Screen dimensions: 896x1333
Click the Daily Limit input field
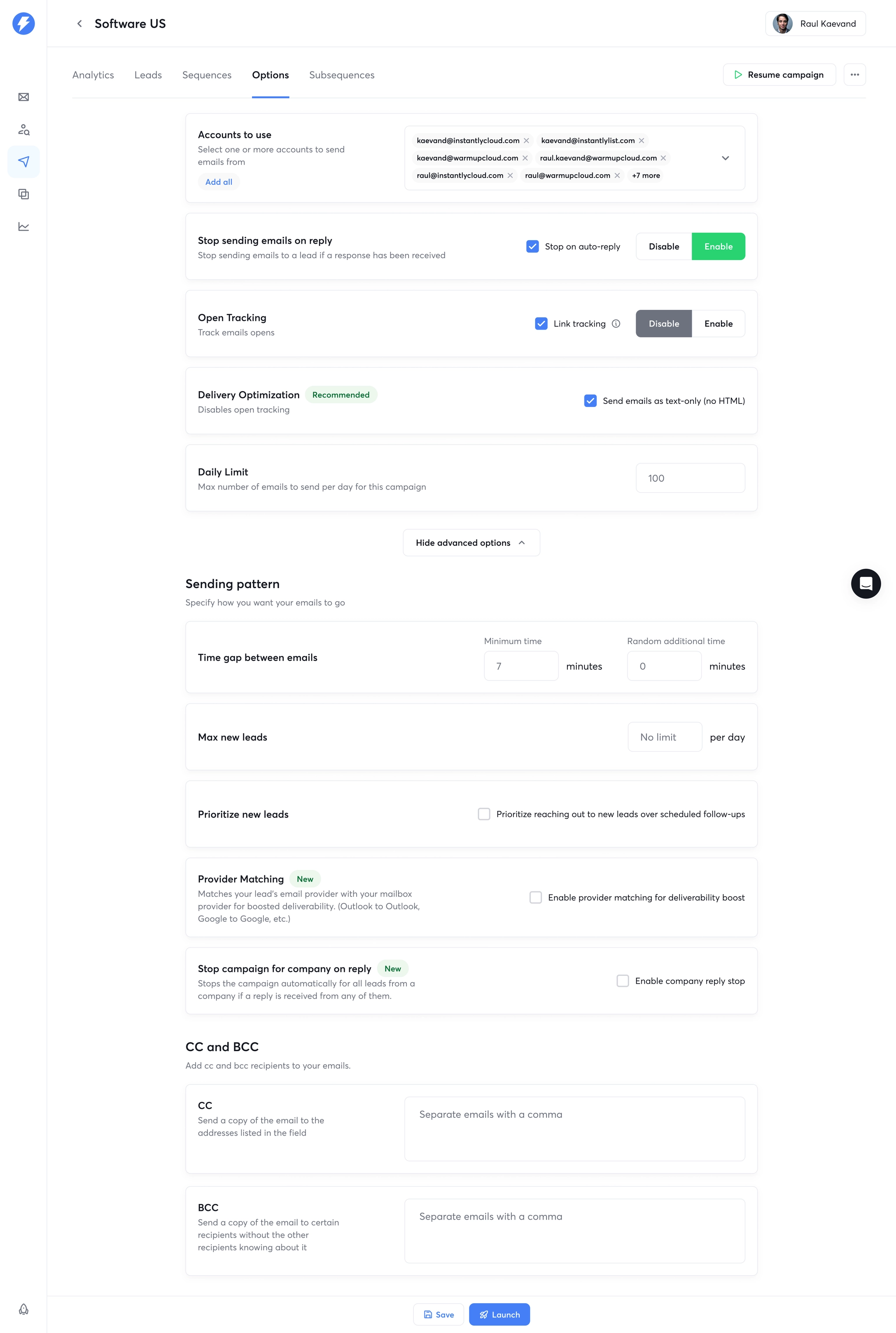pos(690,478)
